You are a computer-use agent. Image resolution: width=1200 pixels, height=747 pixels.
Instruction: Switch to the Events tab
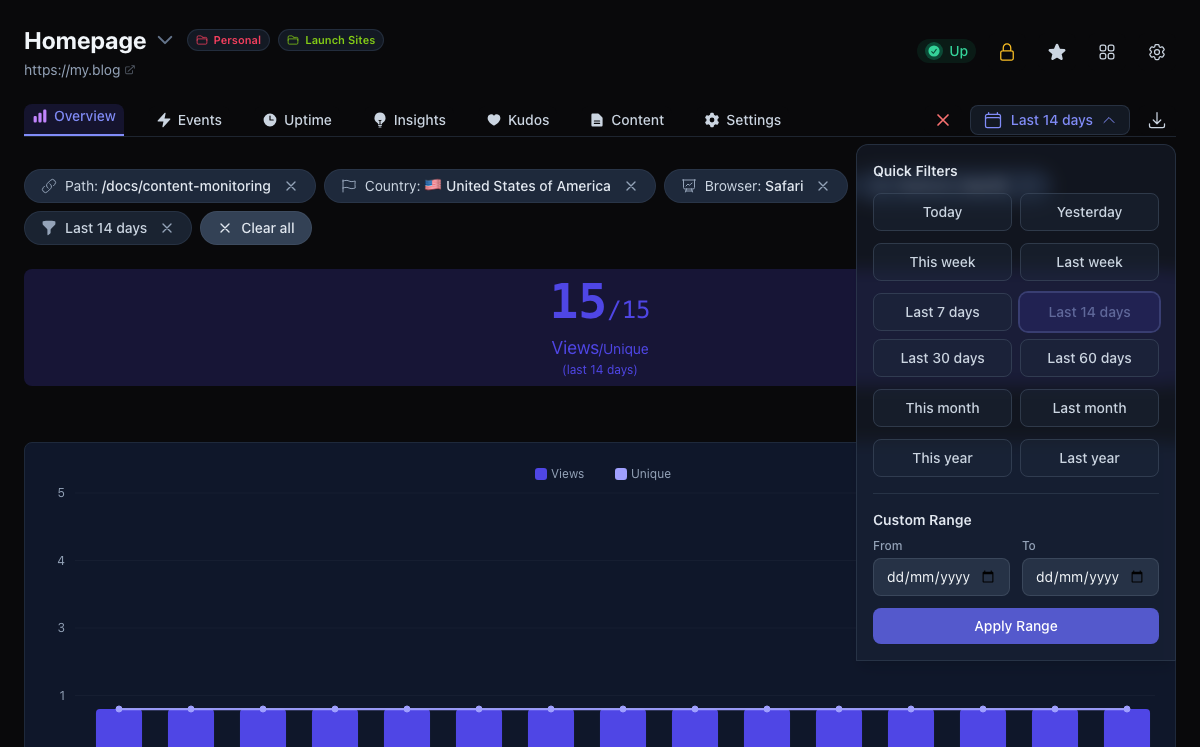point(189,120)
